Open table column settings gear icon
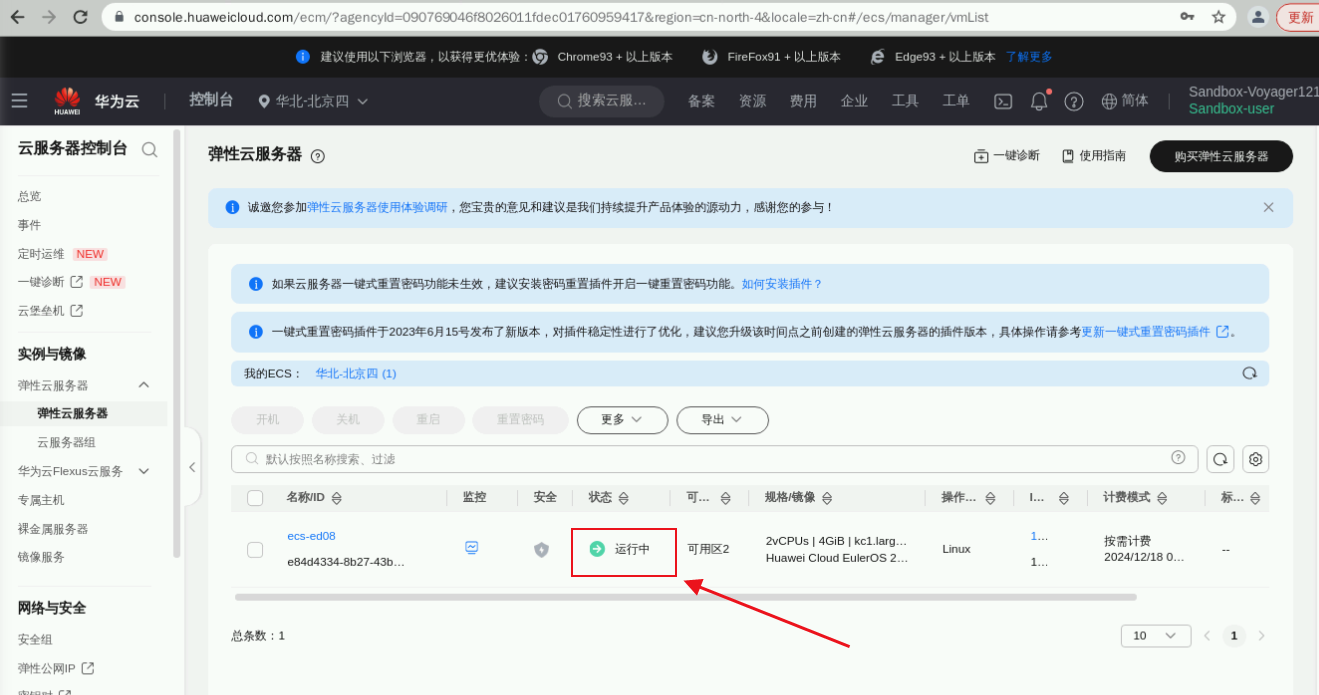Viewport: 1319px width, 695px height. pos(1256,459)
